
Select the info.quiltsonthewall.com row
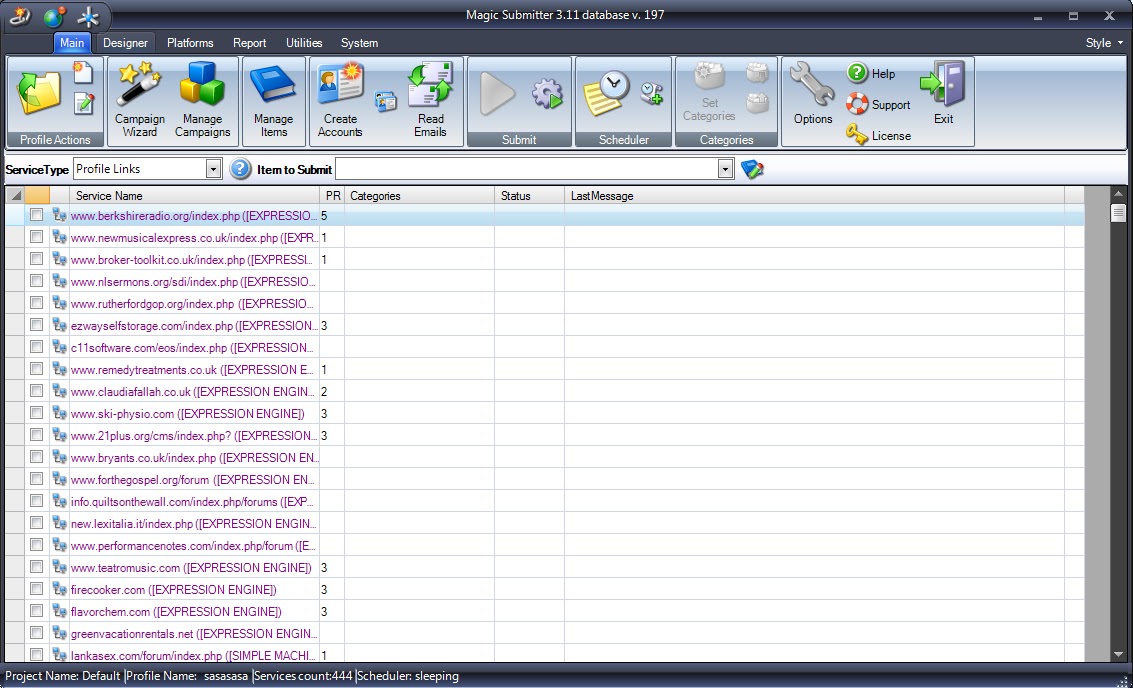pyautogui.click(x=545, y=501)
